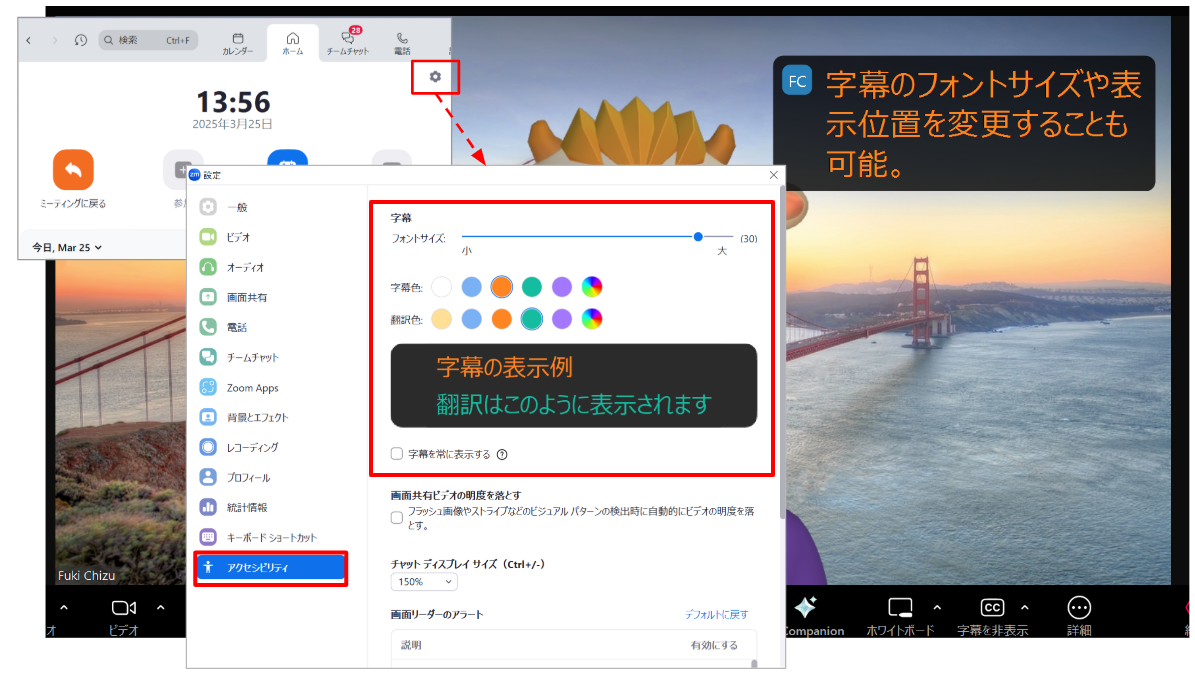Choose white caption color swatch
1195x676 pixels.
(441, 287)
